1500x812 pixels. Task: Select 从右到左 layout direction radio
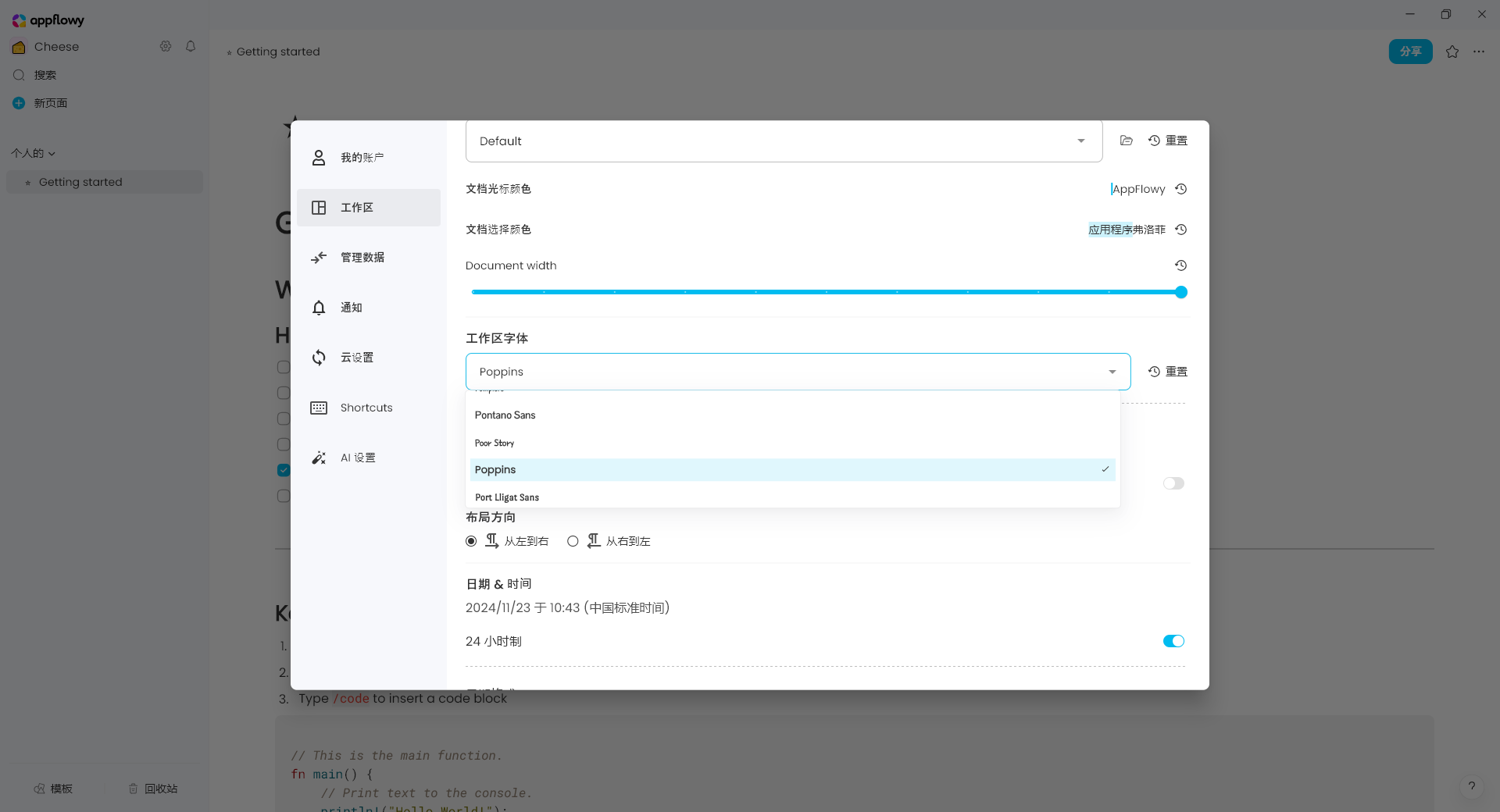573,541
